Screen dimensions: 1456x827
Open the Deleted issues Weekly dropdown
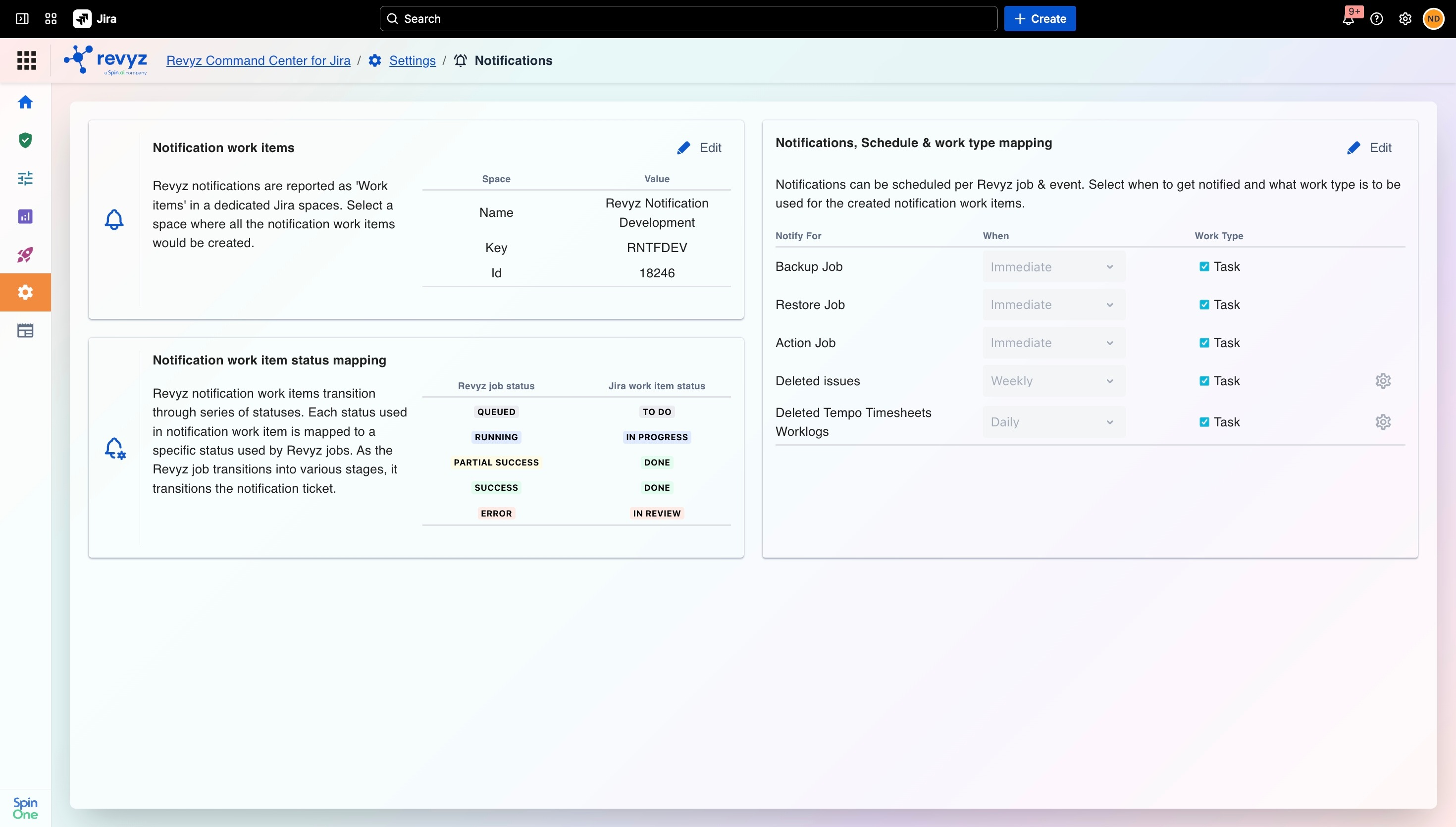tap(1053, 380)
